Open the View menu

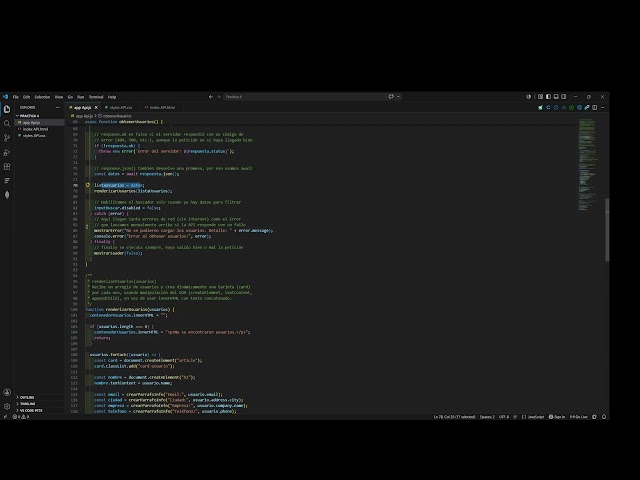tap(59, 97)
